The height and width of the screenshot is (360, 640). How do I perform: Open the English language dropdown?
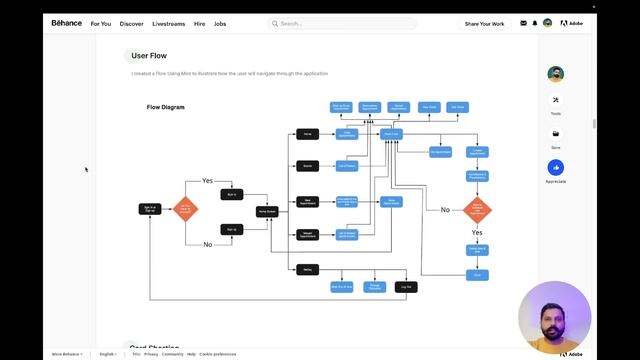pos(108,354)
